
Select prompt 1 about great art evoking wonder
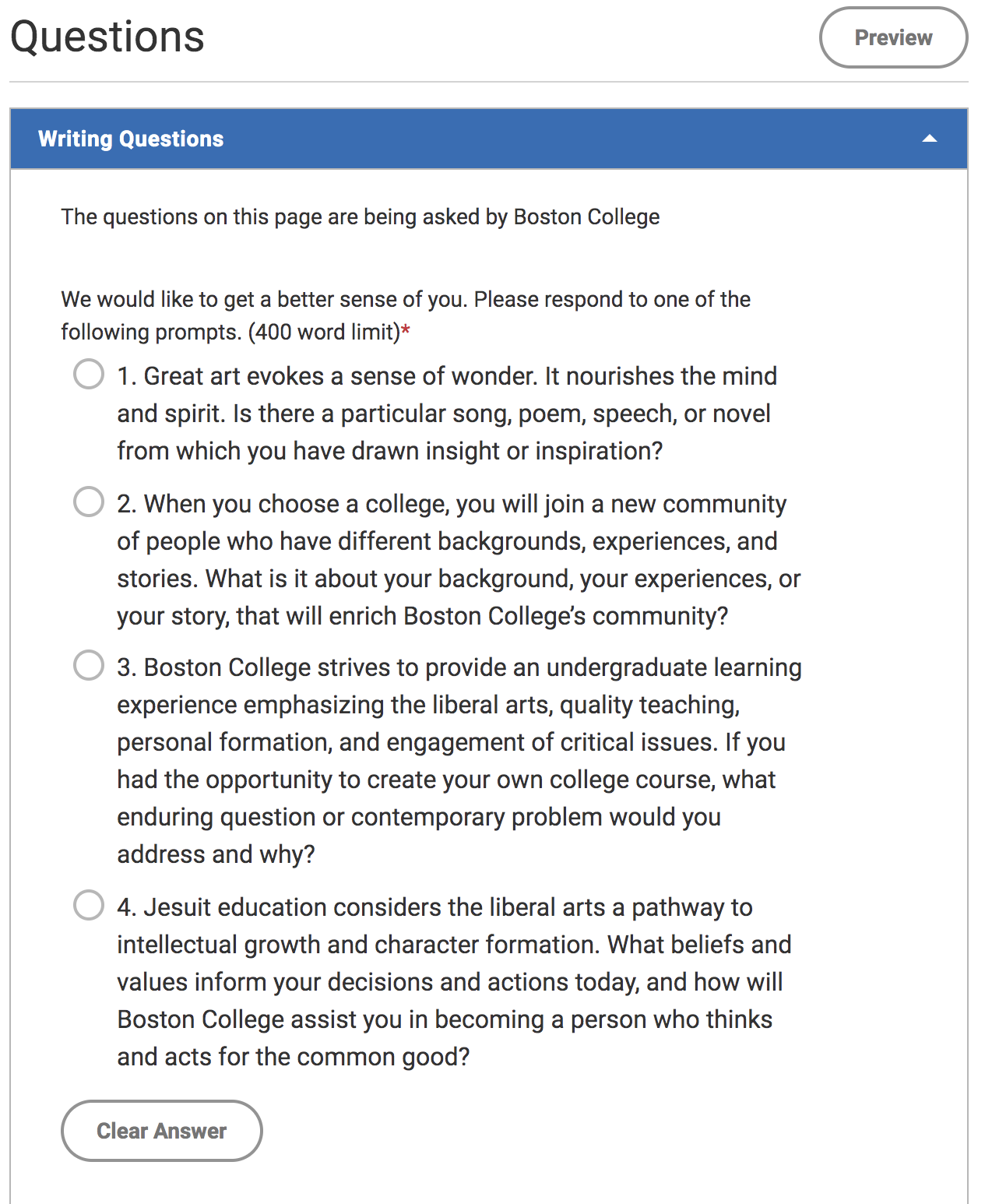(x=88, y=374)
